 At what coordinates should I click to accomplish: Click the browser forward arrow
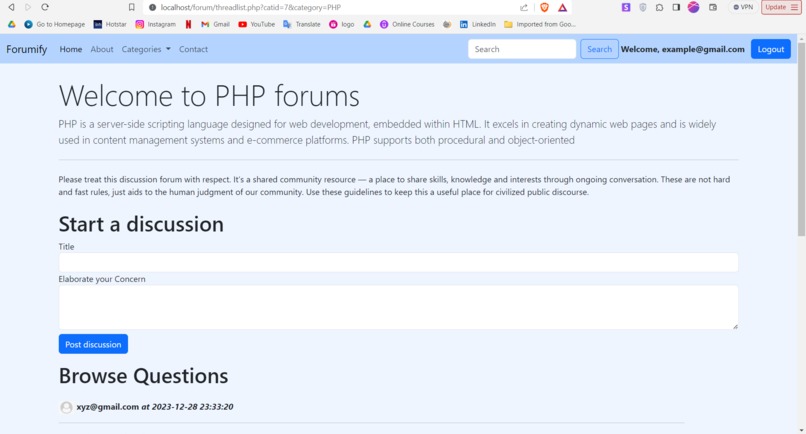tap(28, 7)
